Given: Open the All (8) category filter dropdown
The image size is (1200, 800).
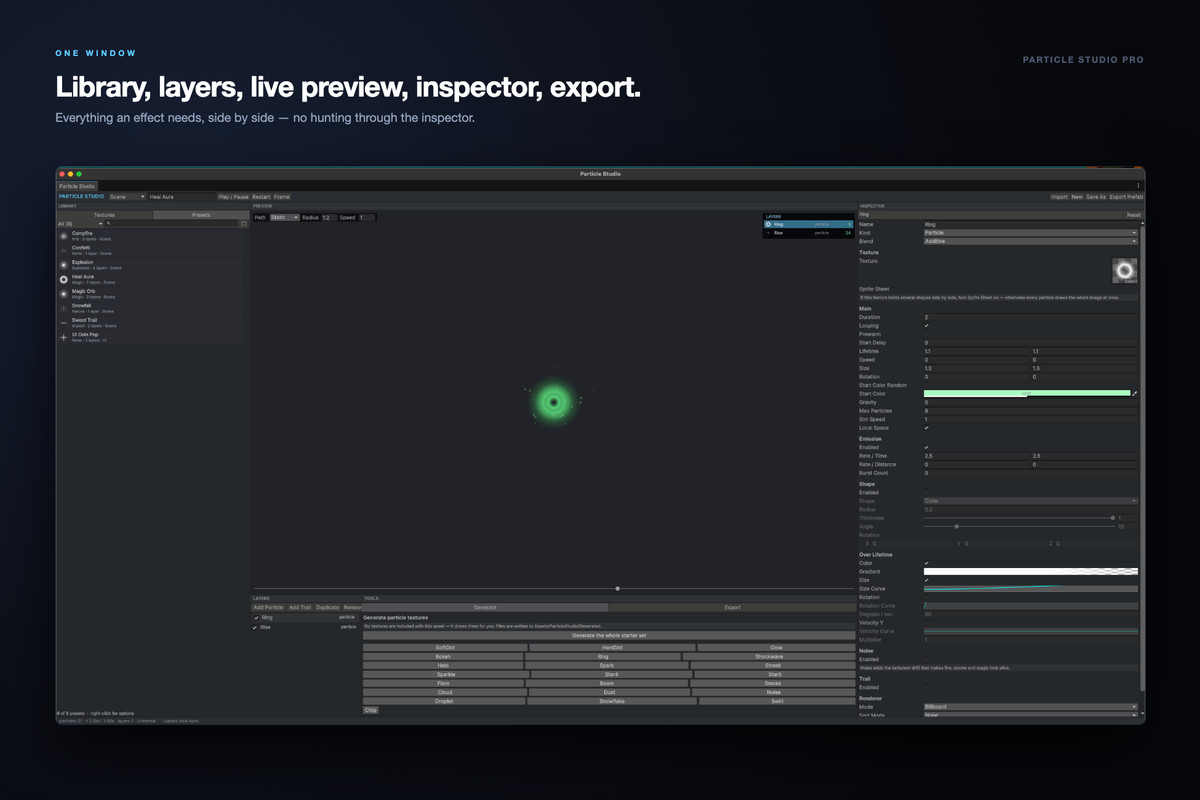Looking at the screenshot, I should click(x=80, y=224).
